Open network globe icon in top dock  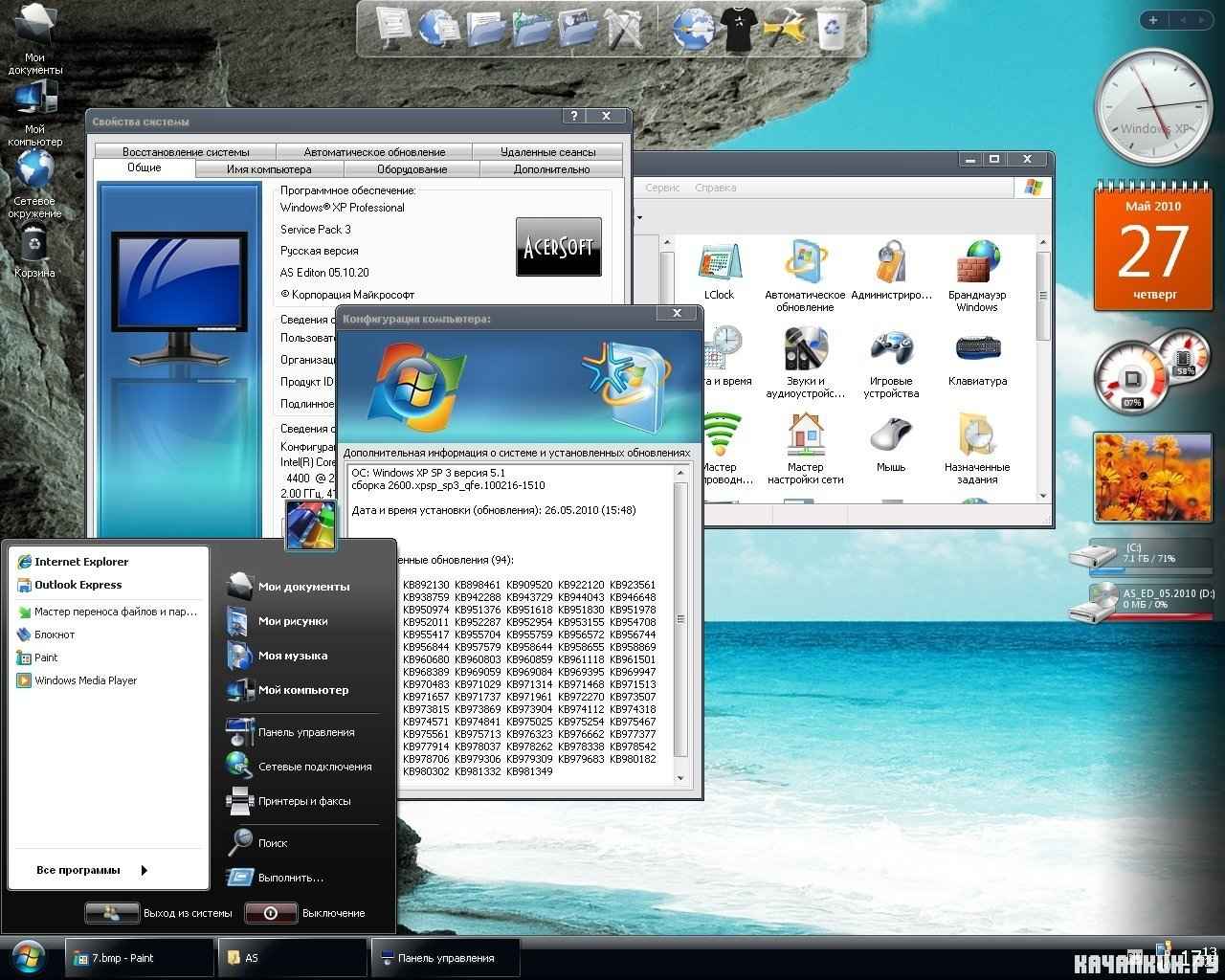point(439,27)
